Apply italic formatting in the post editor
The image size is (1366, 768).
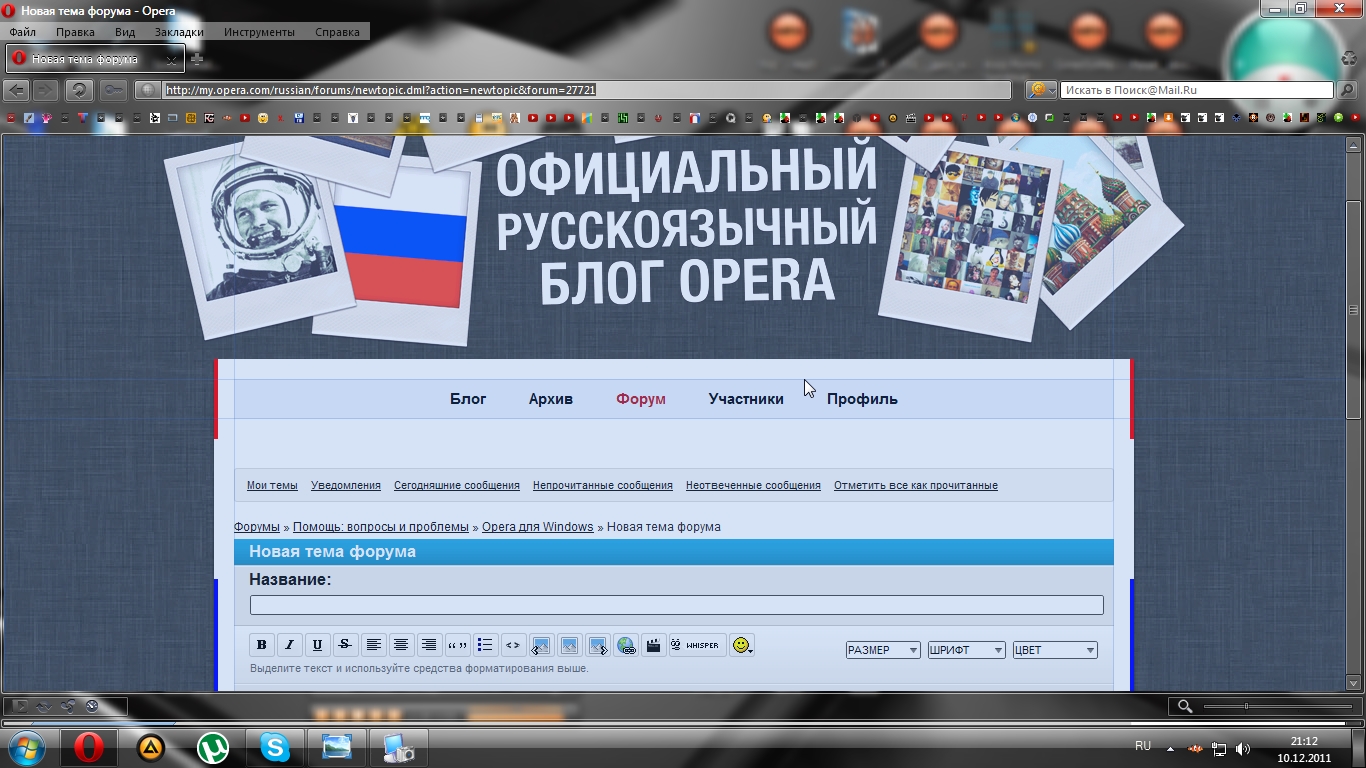click(290, 645)
